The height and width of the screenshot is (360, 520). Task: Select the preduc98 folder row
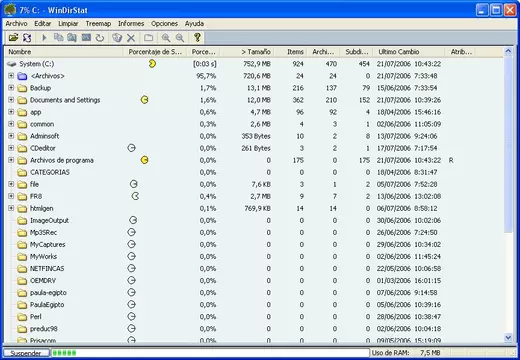(254, 329)
